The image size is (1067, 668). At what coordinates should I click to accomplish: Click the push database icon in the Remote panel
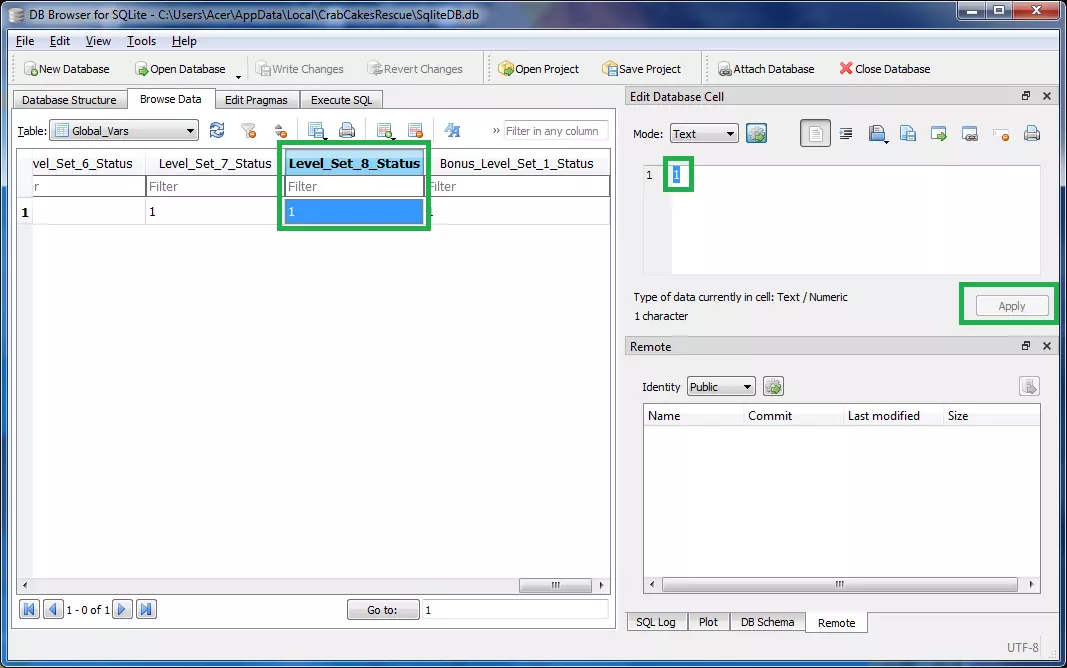pyautogui.click(x=1029, y=386)
